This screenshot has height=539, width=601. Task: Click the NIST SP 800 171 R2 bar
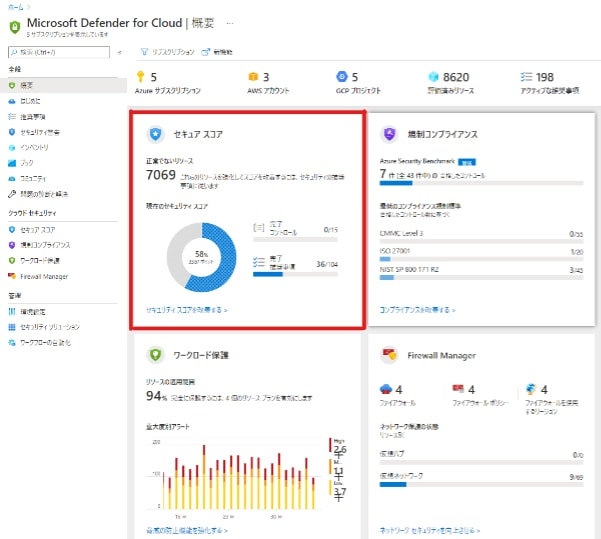[x=481, y=278]
